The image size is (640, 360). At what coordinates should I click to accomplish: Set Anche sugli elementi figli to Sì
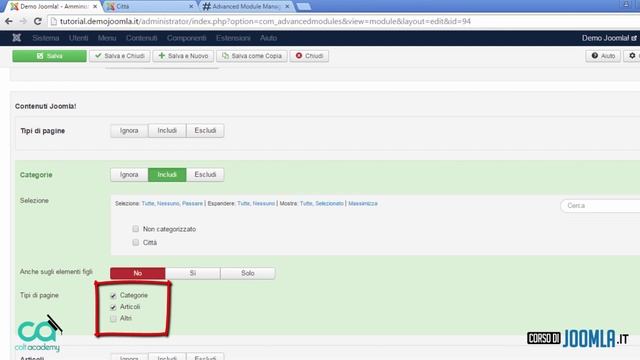click(x=193, y=273)
